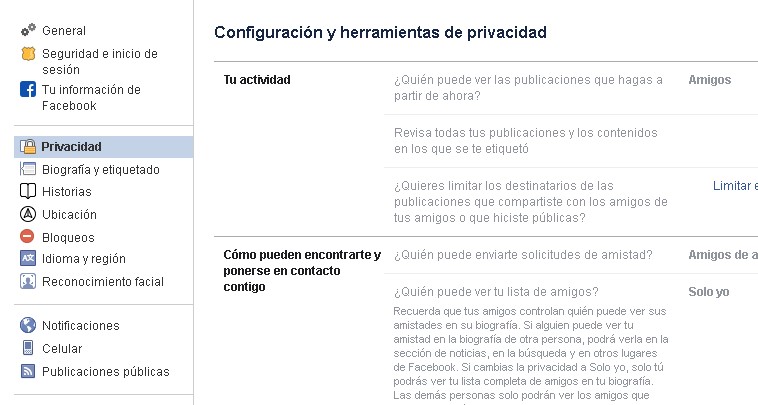Click the Amigos audience value
The image size is (758, 405).
coord(710,80)
